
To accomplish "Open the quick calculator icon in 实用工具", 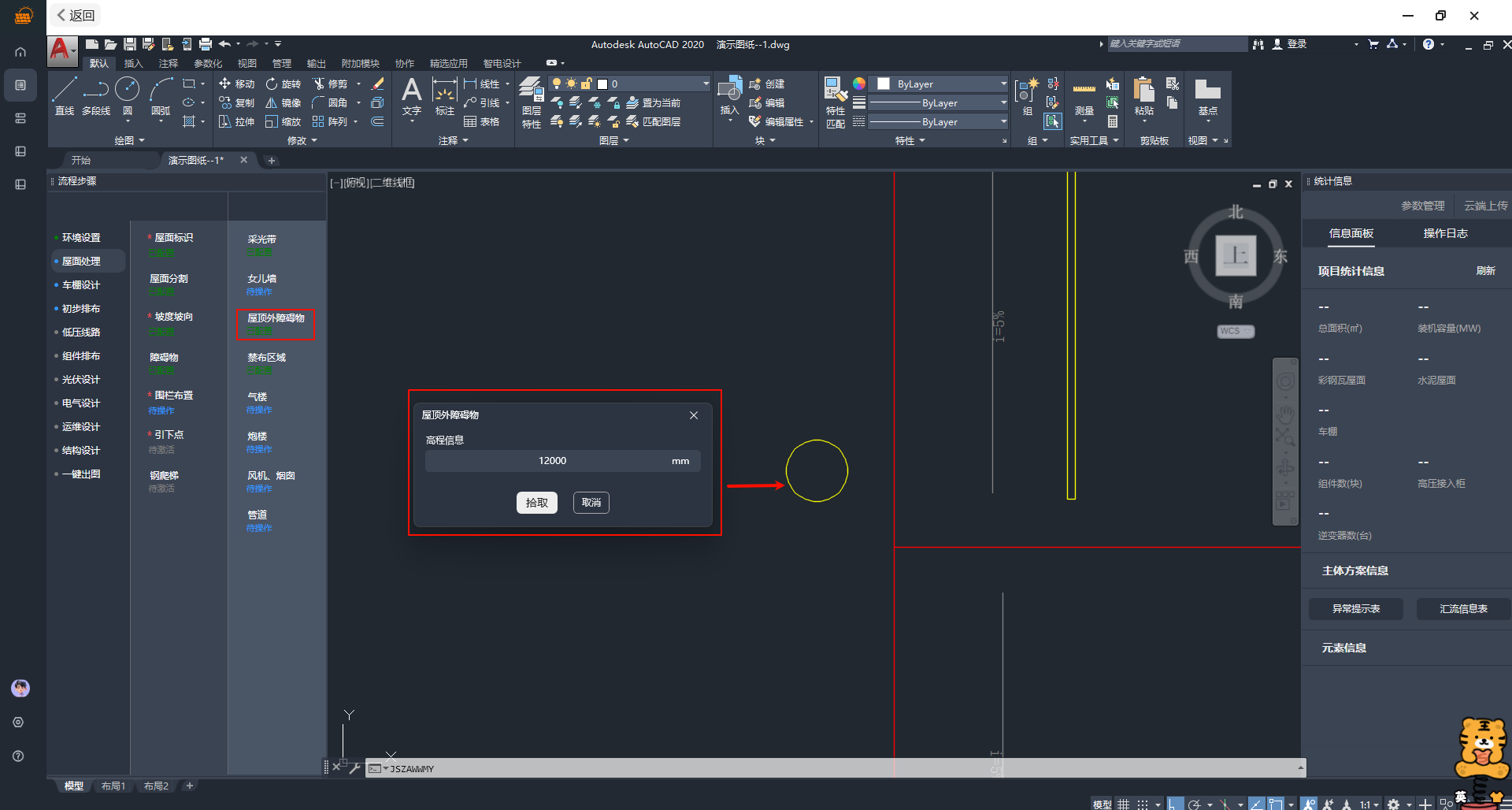I will tap(1113, 121).
